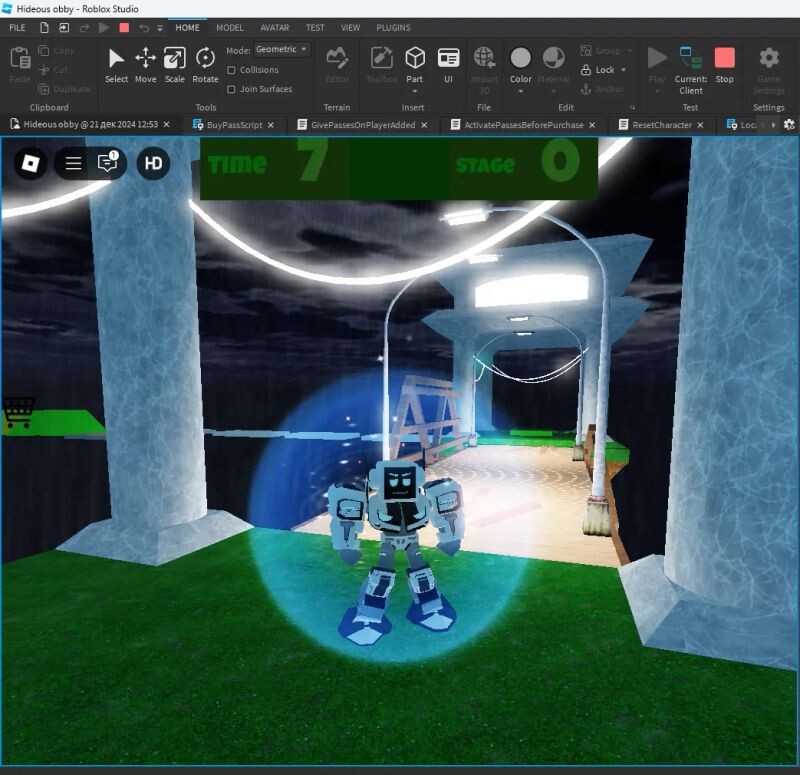The height and width of the screenshot is (775, 800).
Task: Open the MODEL ribbon tab
Action: pyautogui.click(x=229, y=28)
